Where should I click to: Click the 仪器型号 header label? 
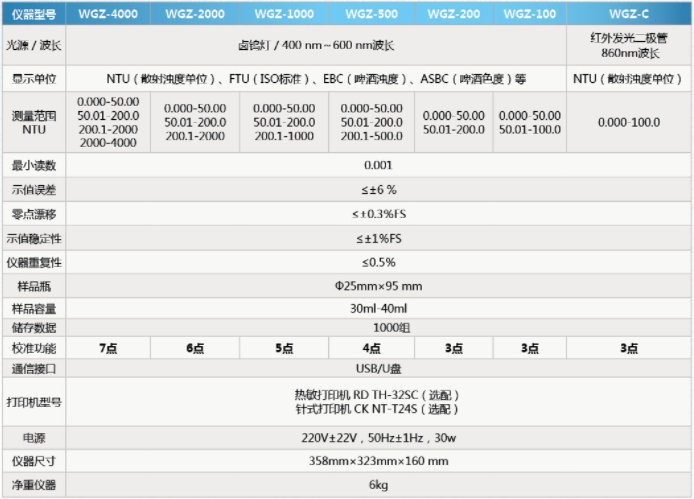[33, 14]
